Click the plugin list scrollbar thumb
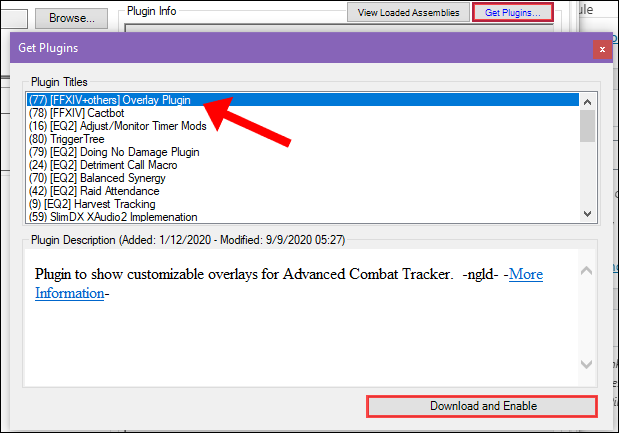 [x=587, y=126]
